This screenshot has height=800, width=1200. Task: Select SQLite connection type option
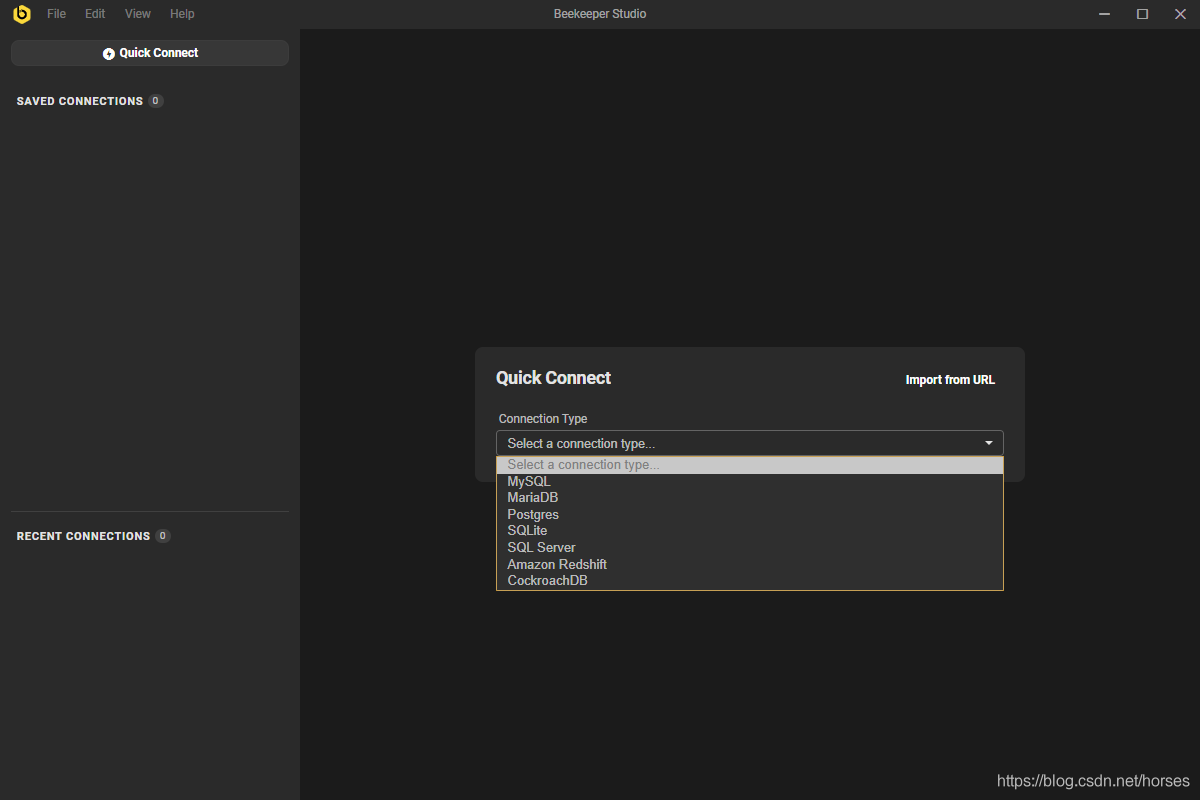point(527,530)
